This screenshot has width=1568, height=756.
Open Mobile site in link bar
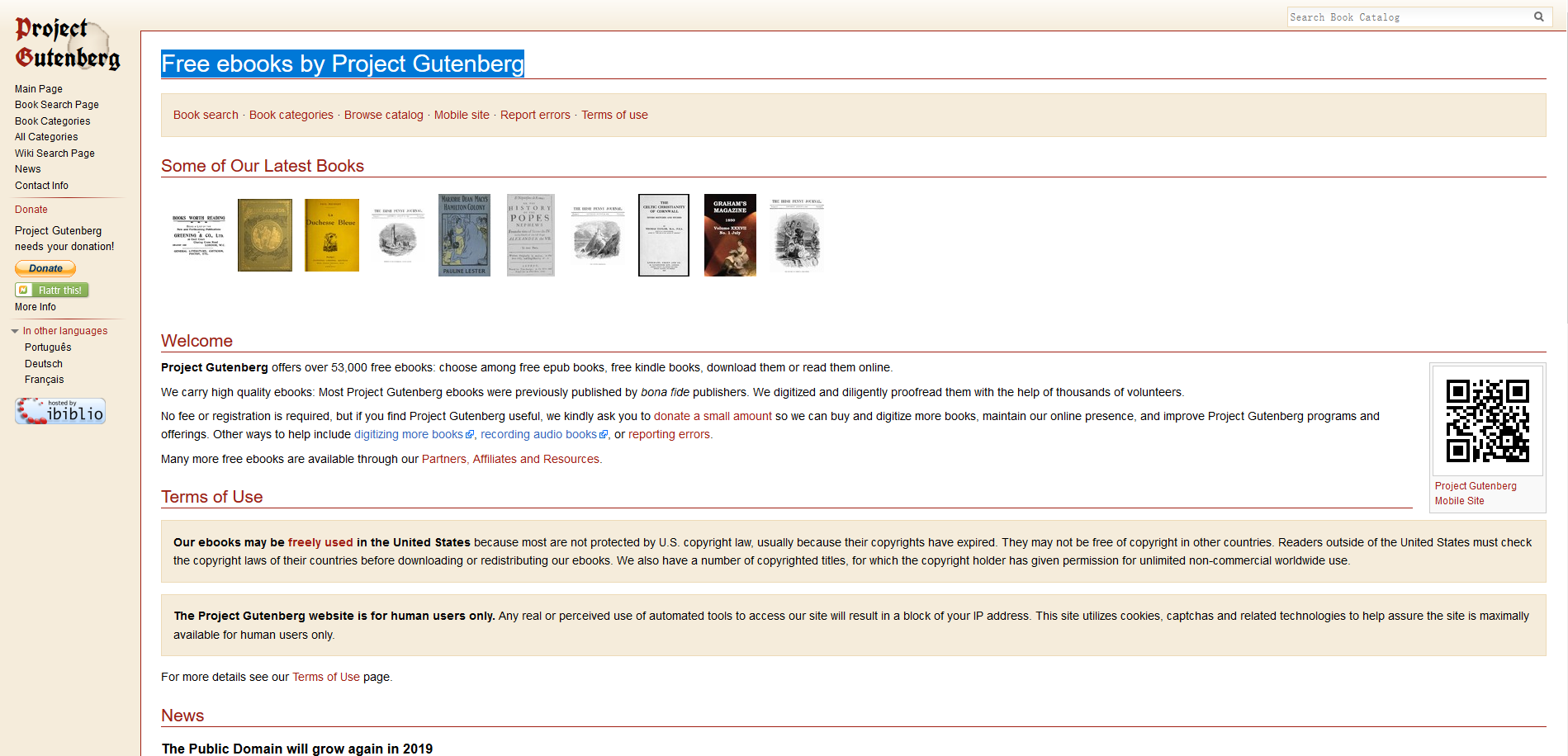(x=462, y=115)
